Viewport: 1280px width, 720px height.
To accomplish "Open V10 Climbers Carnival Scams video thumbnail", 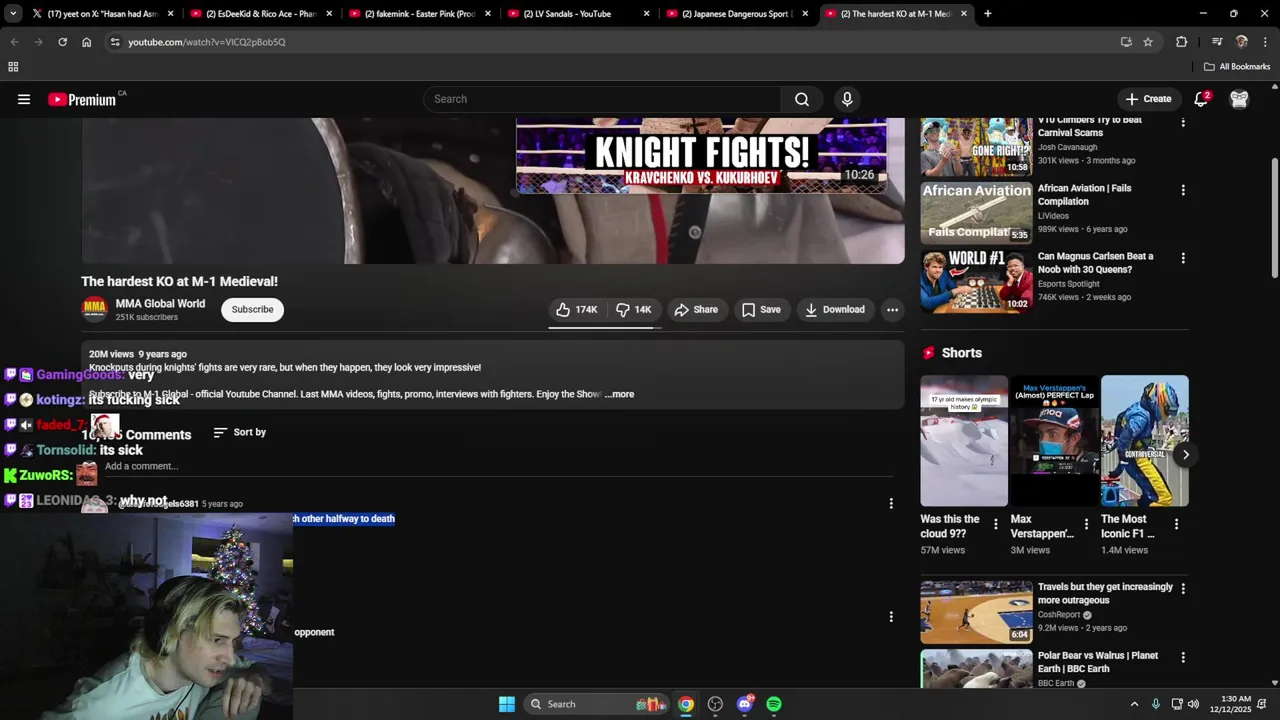I will coord(976,147).
